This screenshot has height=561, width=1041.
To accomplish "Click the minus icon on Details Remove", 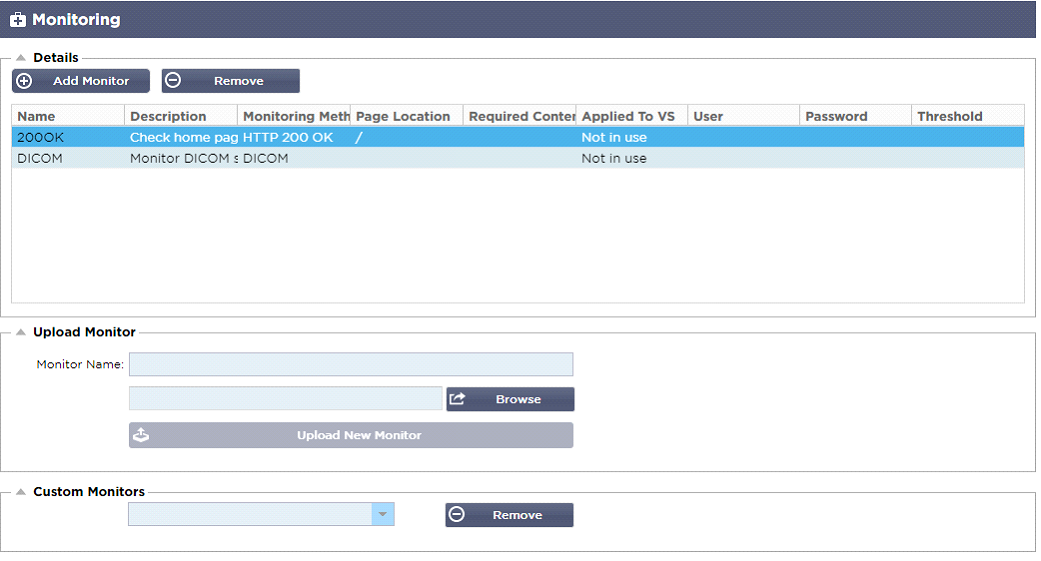I will (173, 81).
